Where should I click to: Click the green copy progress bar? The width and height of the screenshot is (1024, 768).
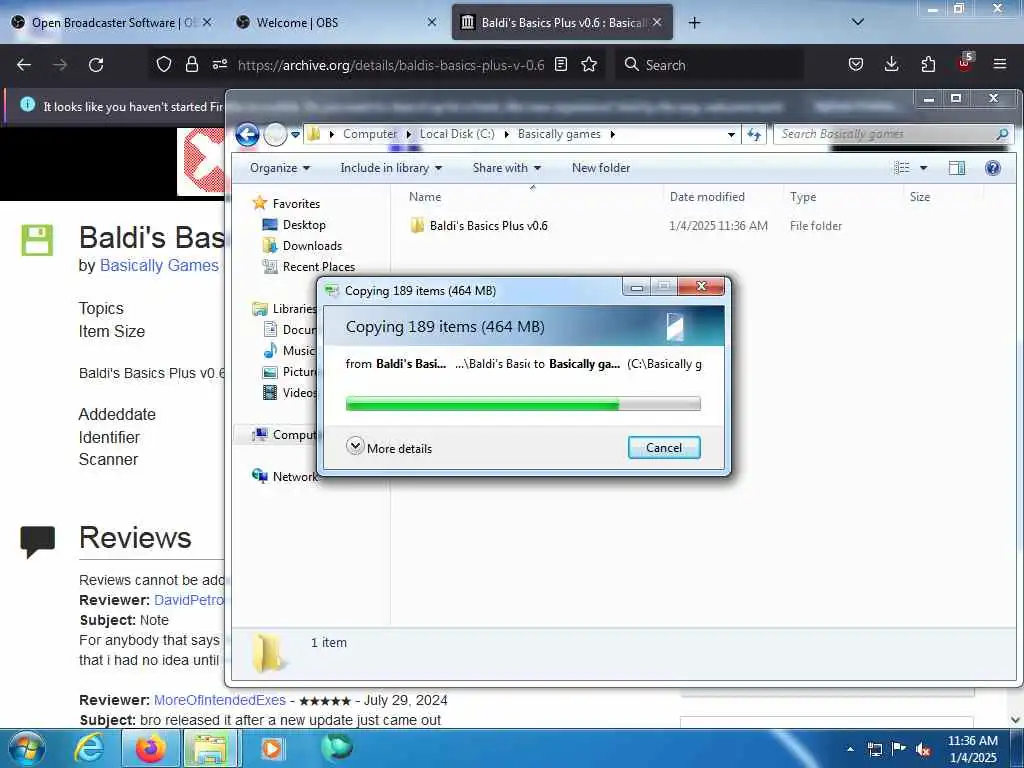click(522, 404)
